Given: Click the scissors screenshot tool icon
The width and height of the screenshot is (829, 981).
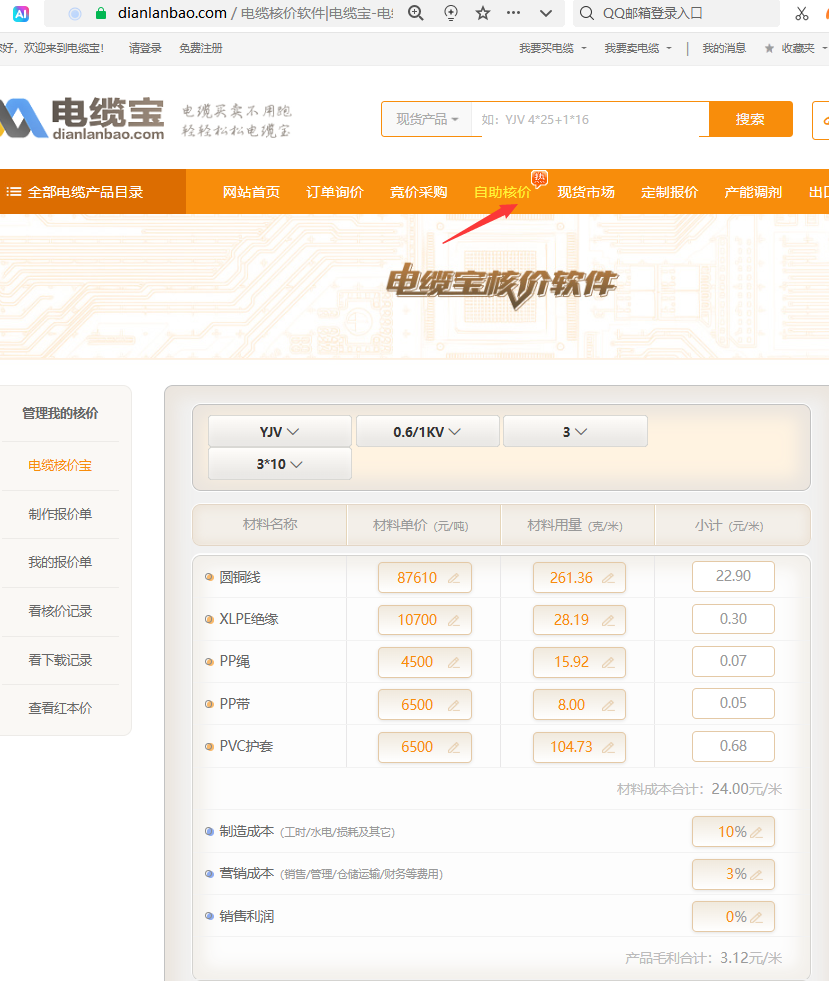Looking at the screenshot, I should point(802,13).
